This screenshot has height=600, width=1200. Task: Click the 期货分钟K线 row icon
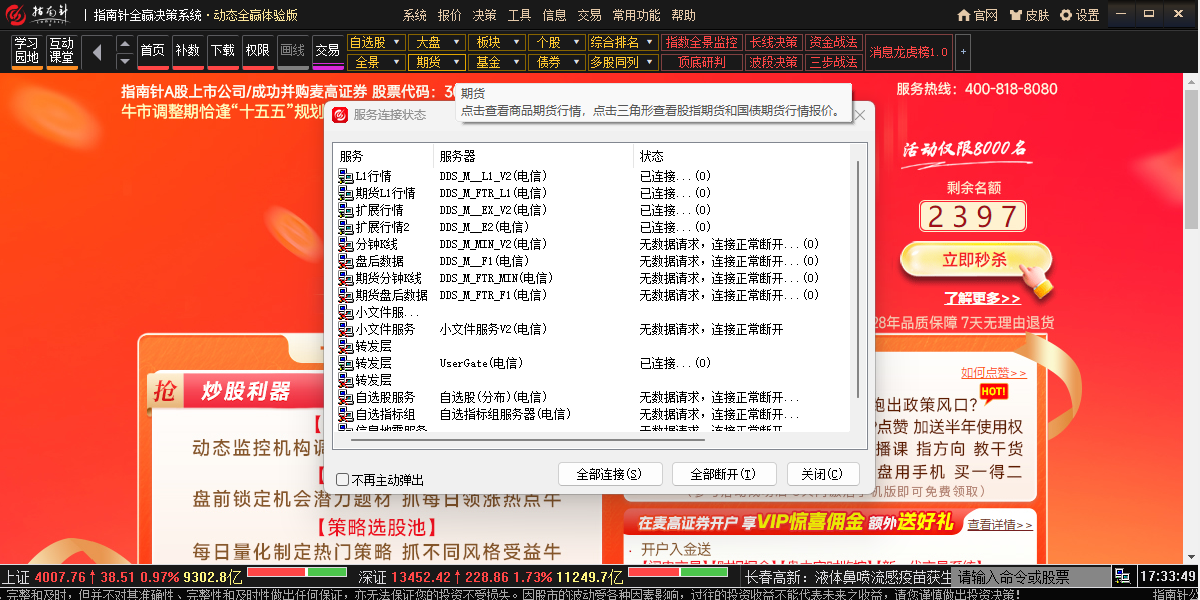click(346, 278)
